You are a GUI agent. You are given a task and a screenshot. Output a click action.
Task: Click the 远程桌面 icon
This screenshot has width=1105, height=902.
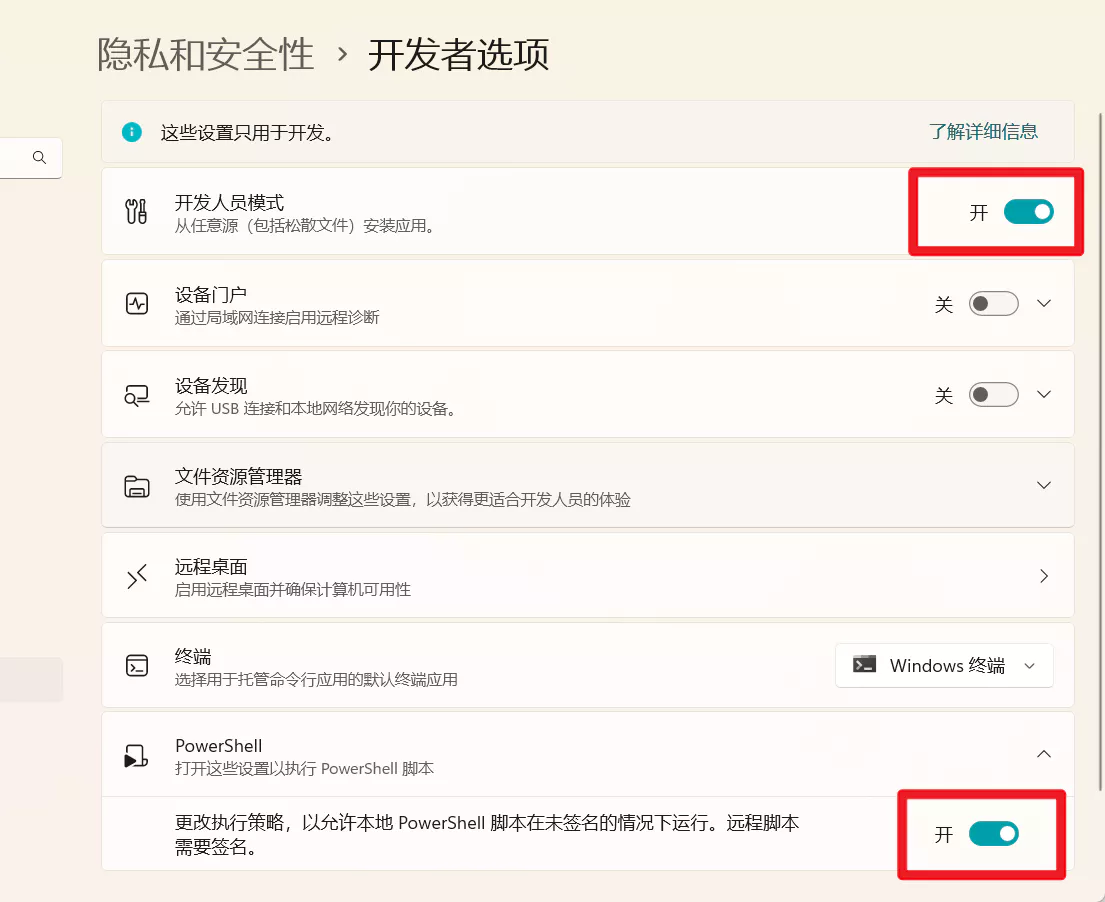(136, 576)
